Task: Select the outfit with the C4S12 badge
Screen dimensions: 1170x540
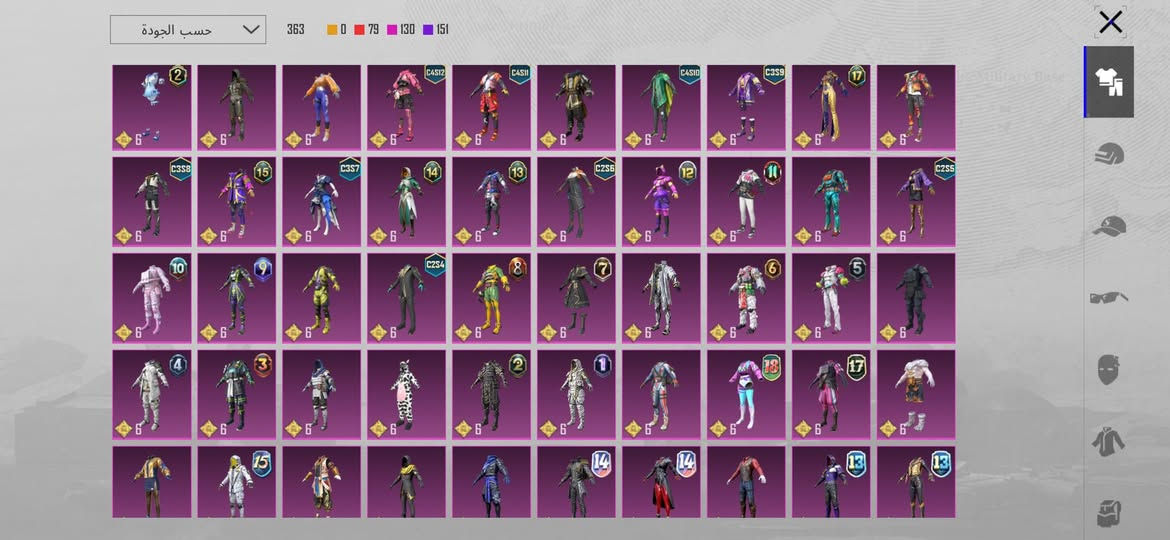Action: [406, 108]
